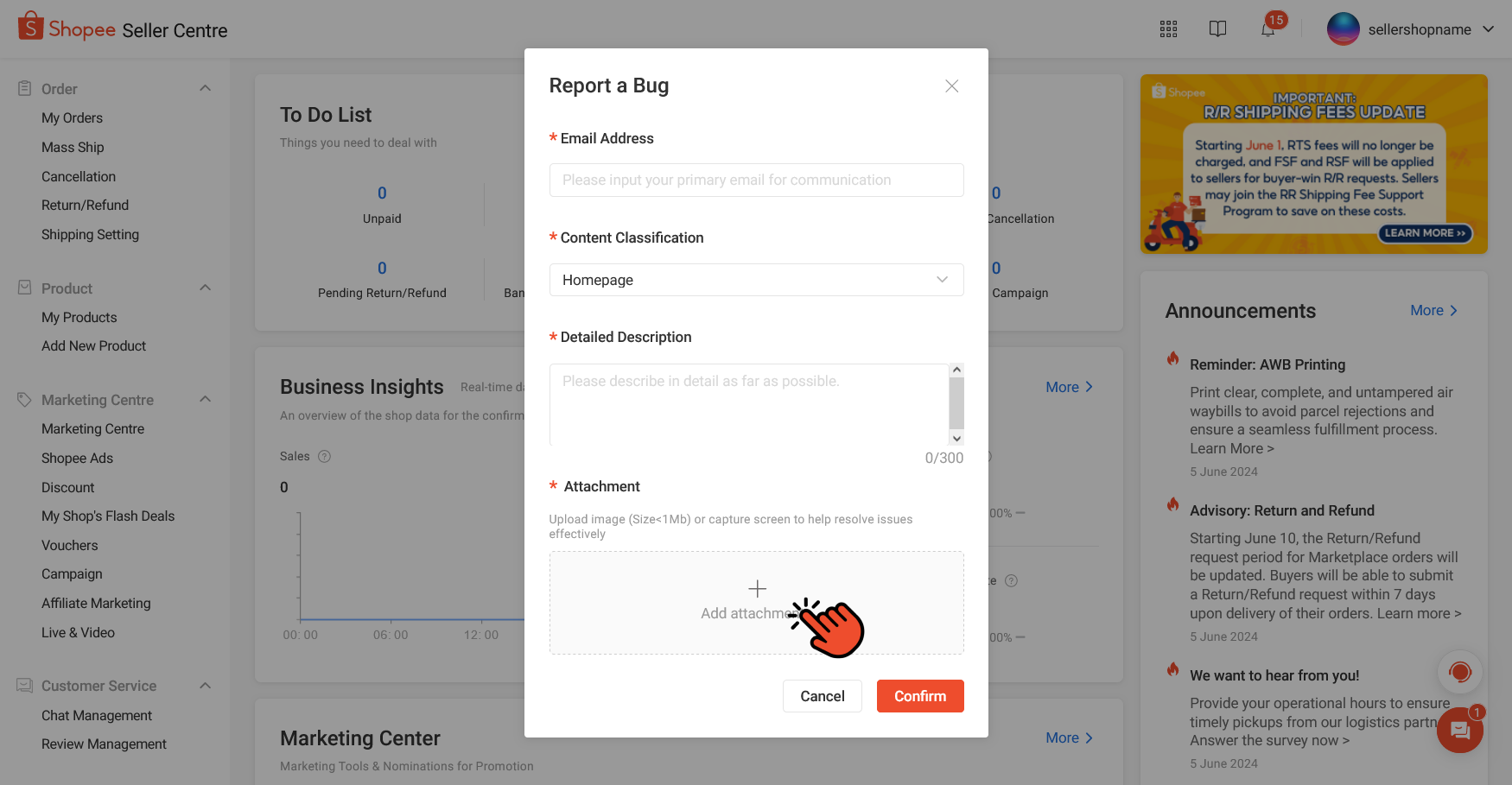Viewport: 1512px width, 785px height.
Task: Open the notifications bell
Action: pyautogui.click(x=1267, y=29)
